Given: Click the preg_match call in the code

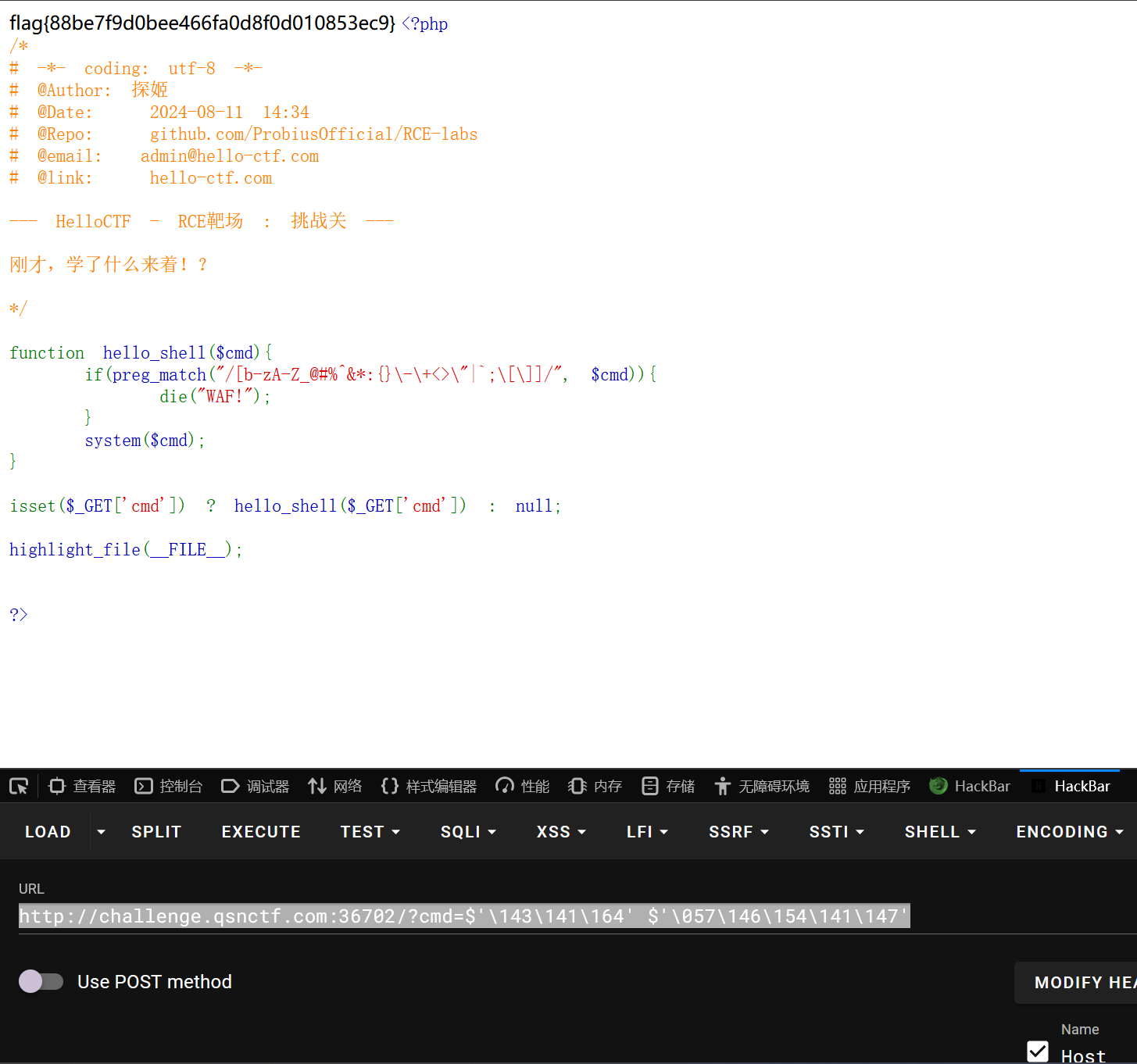Looking at the screenshot, I should click(x=159, y=375).
